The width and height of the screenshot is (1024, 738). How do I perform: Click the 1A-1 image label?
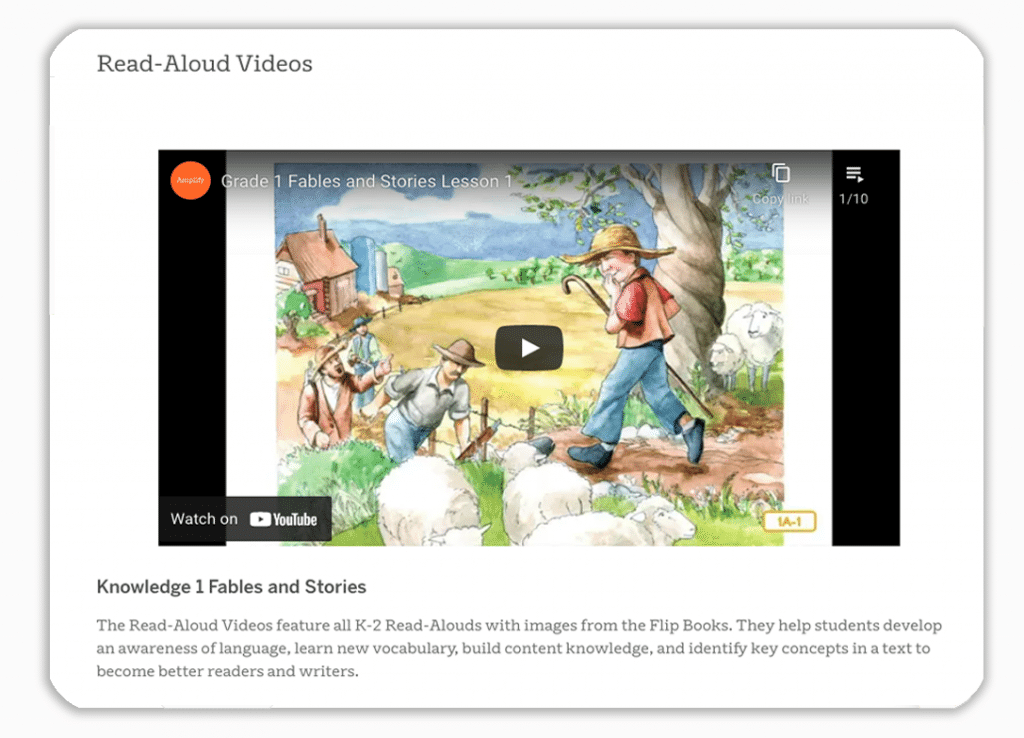pyautogui.click(x=790, y=521)
